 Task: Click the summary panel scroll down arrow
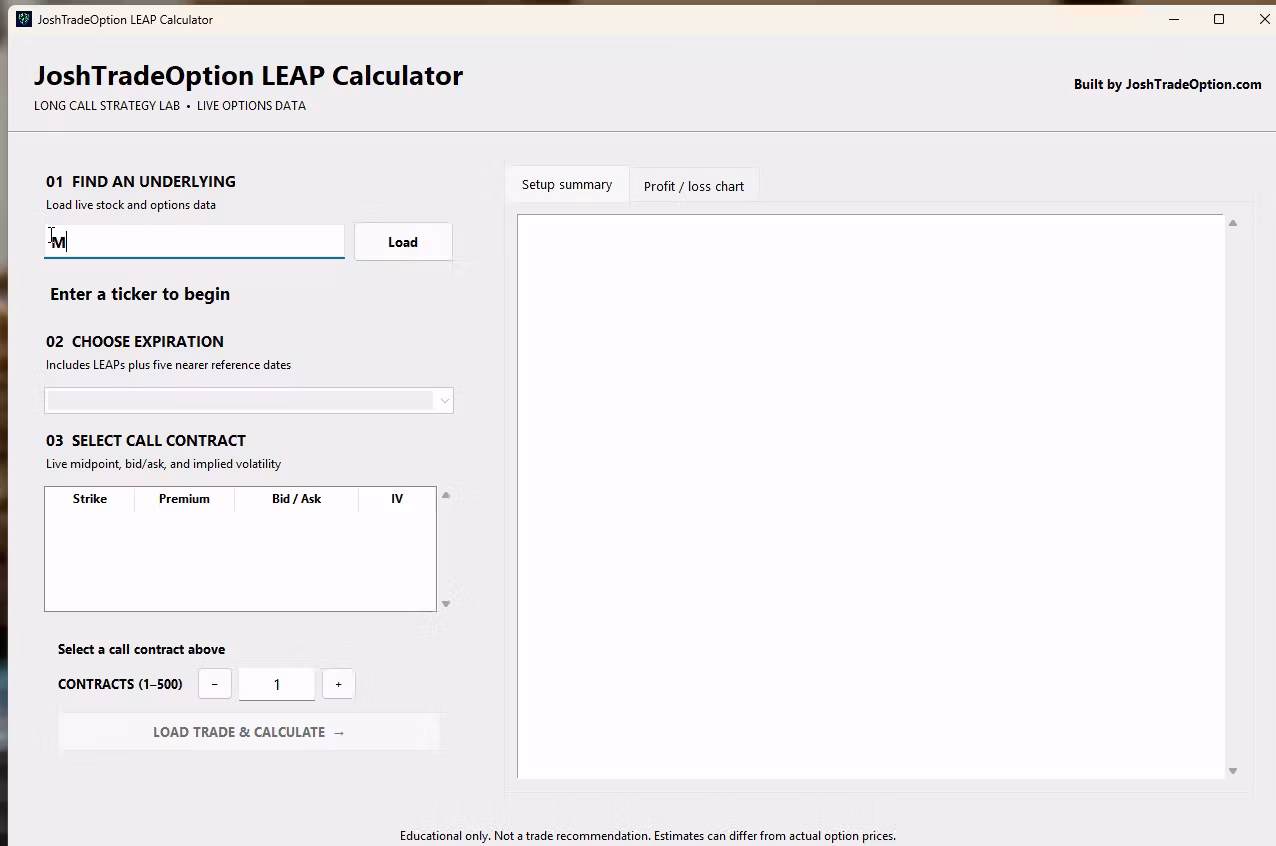coord(1233,771)
